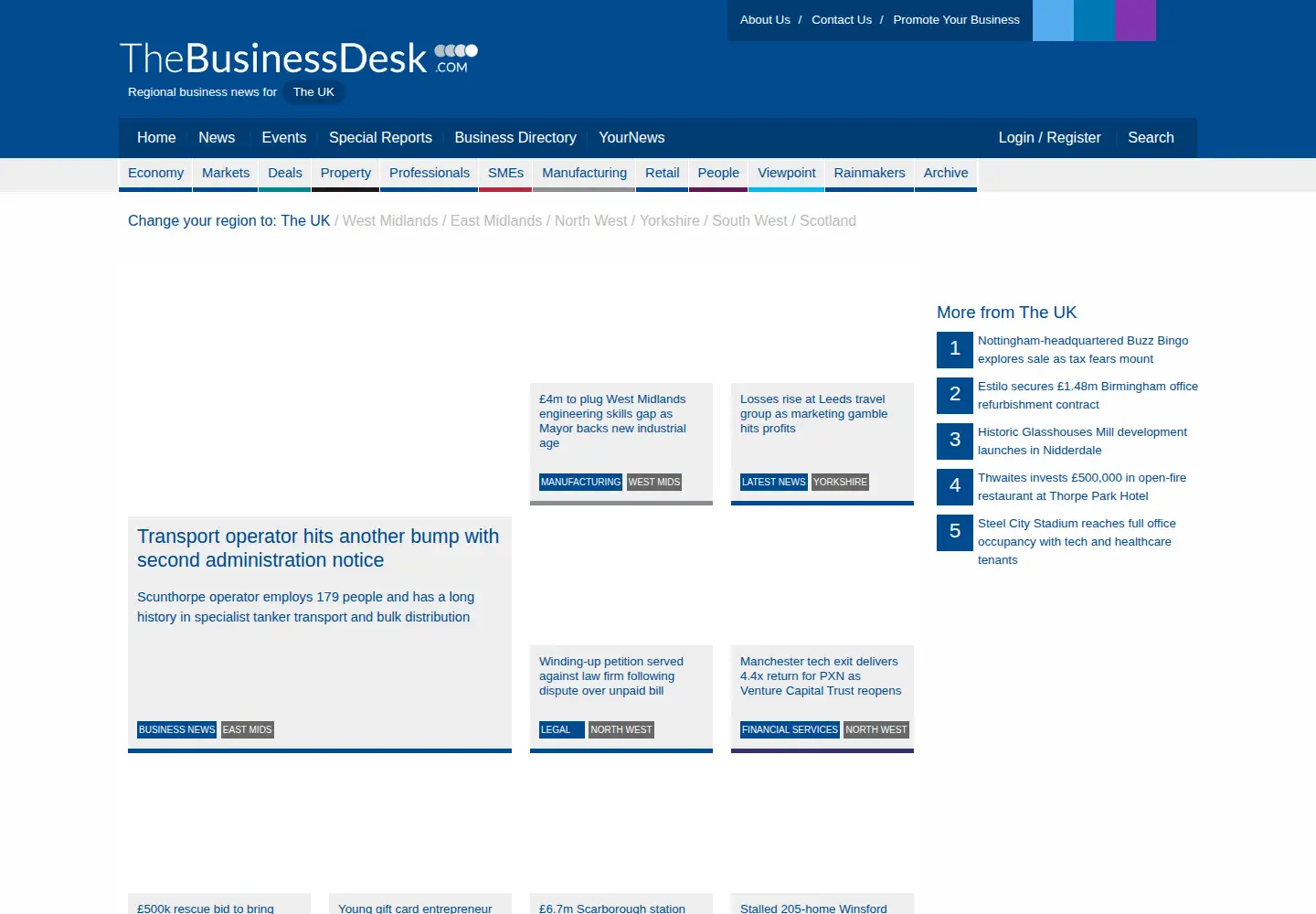Click the BUSINESS NEWS tag
This screenshot has height=914, width=1316.
(177, 729)
